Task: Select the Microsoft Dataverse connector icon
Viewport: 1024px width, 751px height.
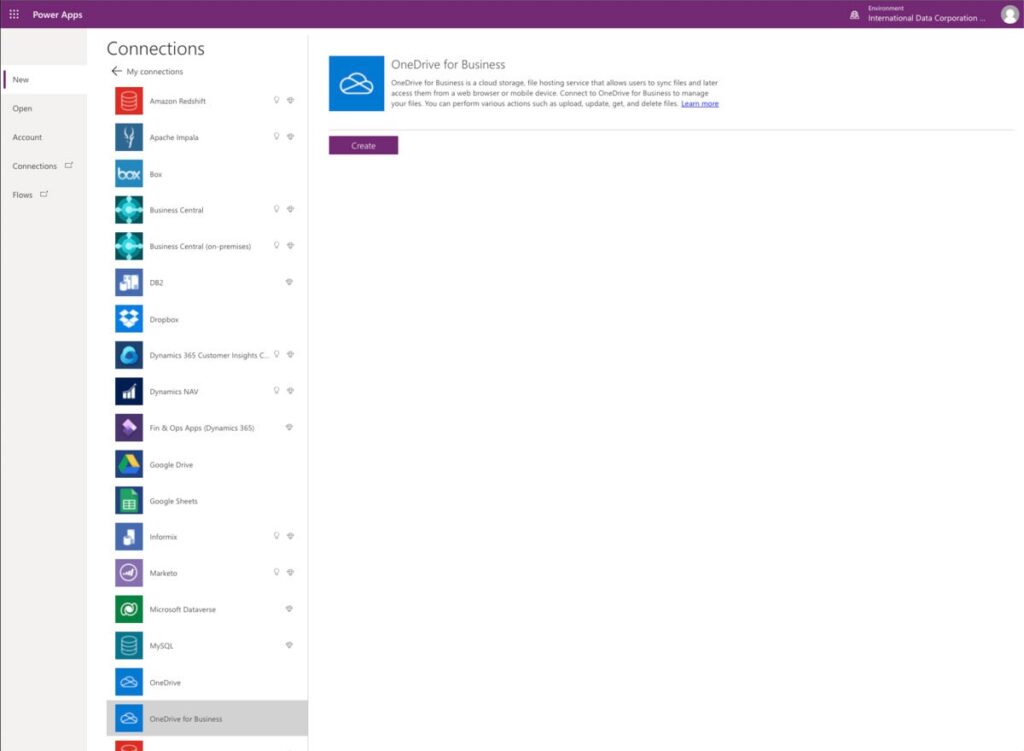Action: click(129, 609)
